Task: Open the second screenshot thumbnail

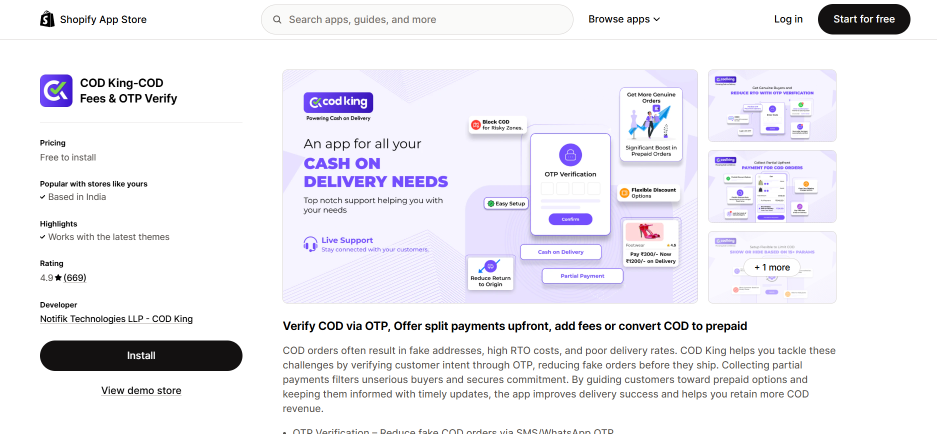Action: [x=771, y=186]
